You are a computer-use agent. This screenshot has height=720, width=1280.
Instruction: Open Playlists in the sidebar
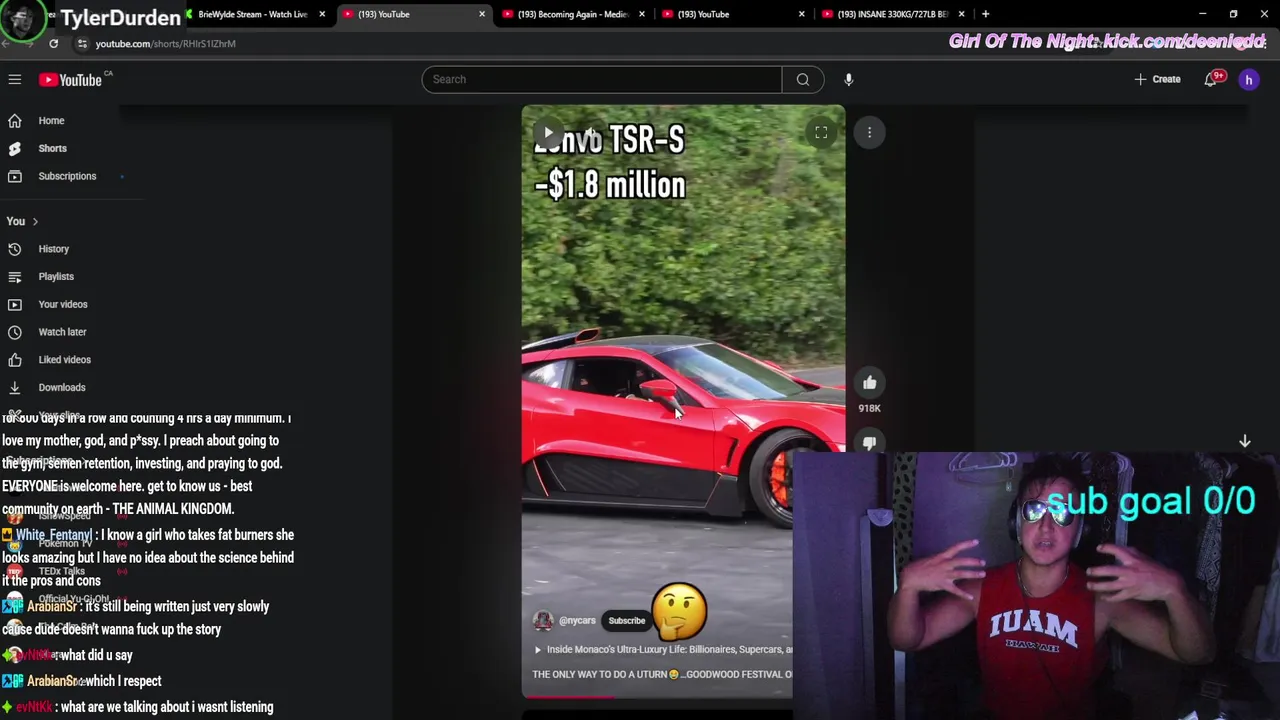pos(56,276)
